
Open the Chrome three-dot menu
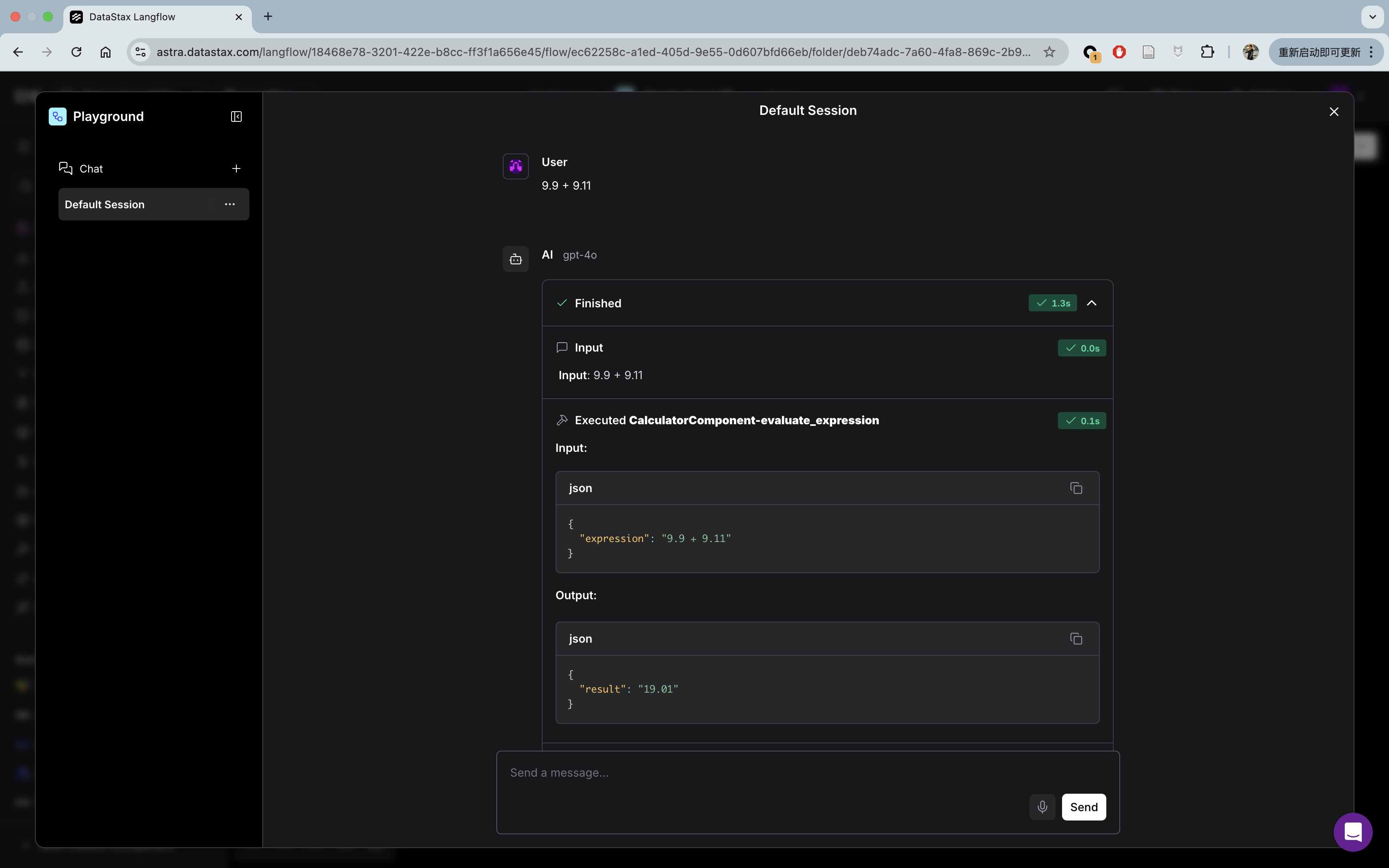click(x=1371, y=52)
